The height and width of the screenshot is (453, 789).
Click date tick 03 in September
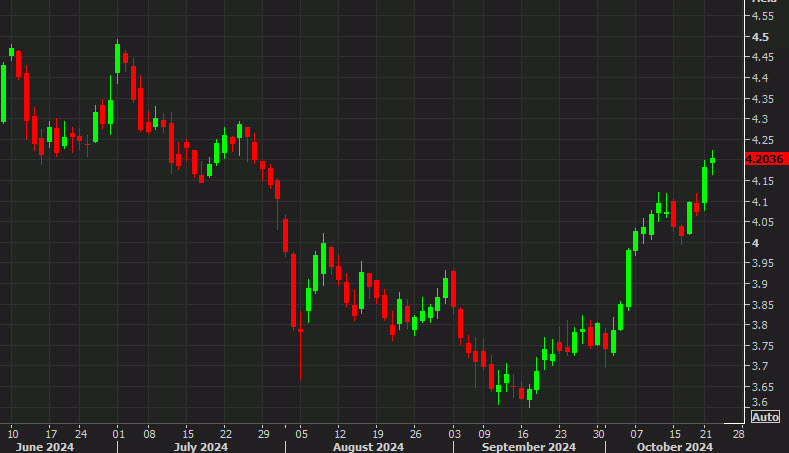point(454,434)
